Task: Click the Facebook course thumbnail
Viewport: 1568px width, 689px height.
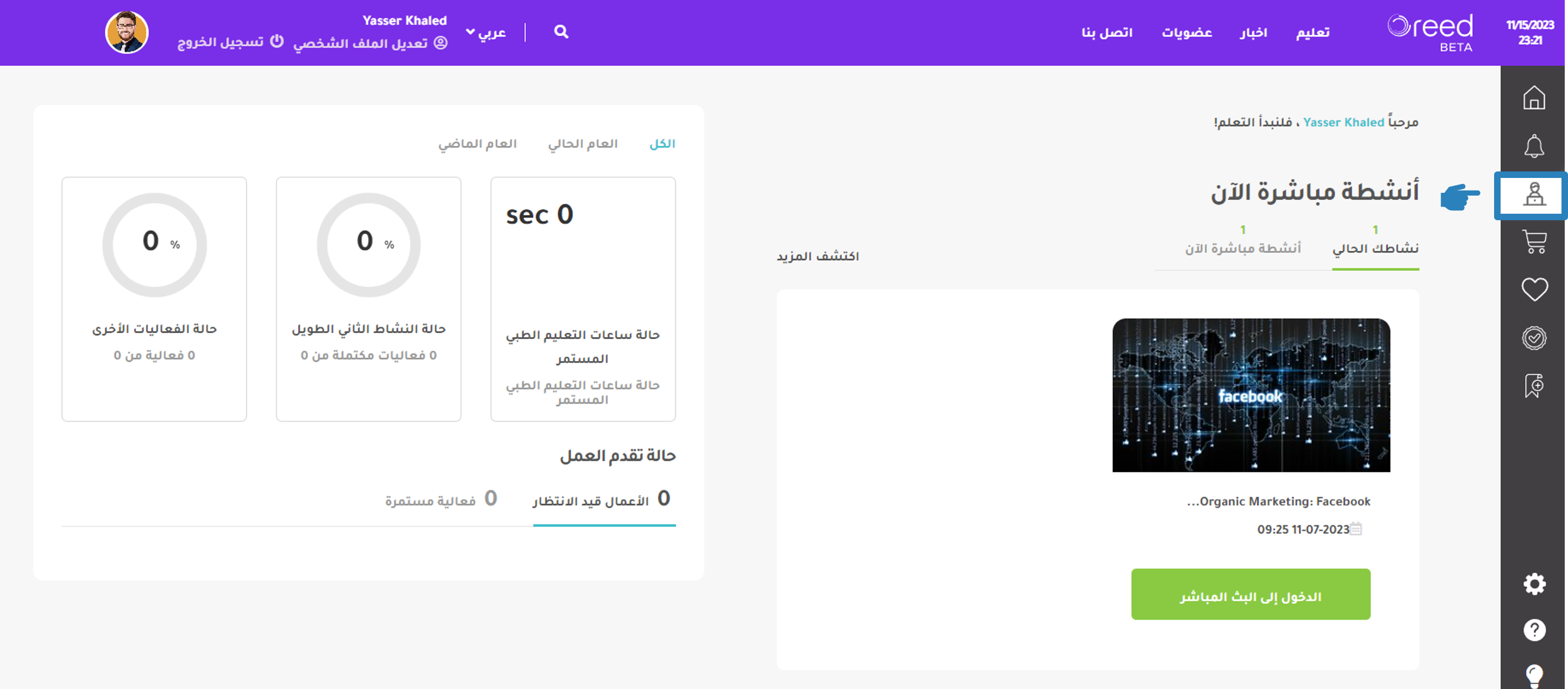Action: [1251, 394]
